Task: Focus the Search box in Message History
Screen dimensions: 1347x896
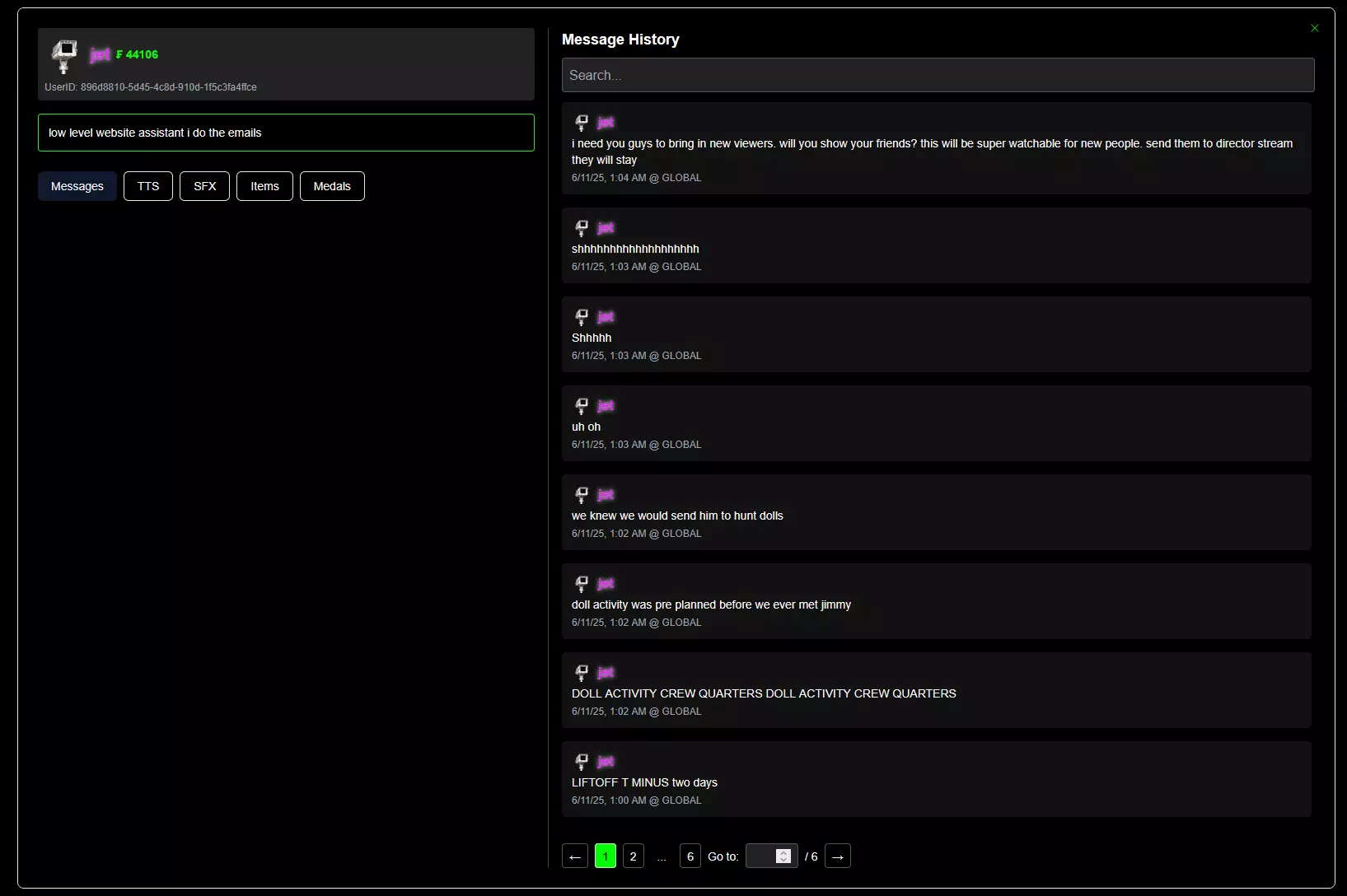Action: [938, 75]
